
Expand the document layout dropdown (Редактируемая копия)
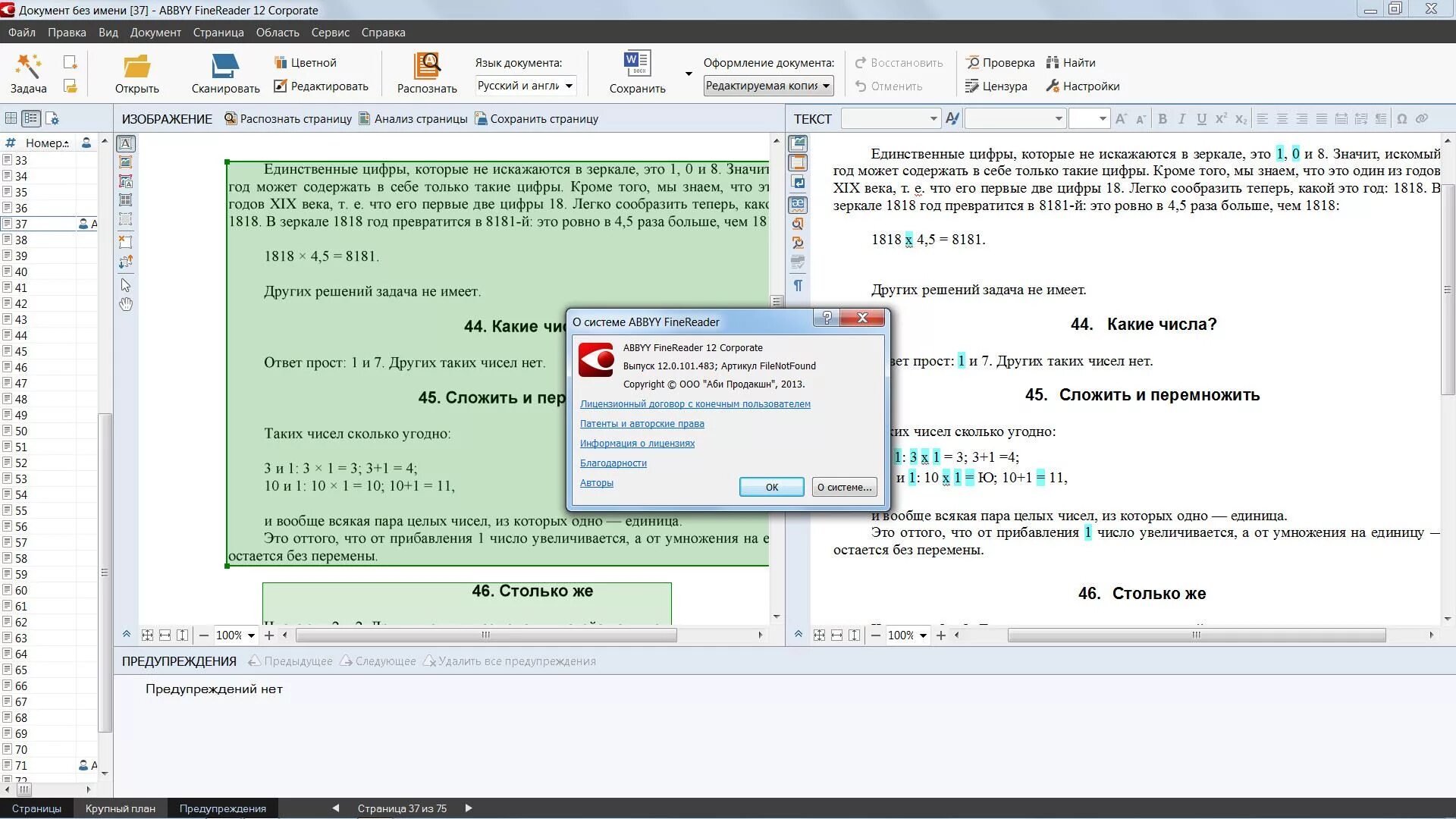(x=826, y=86)
